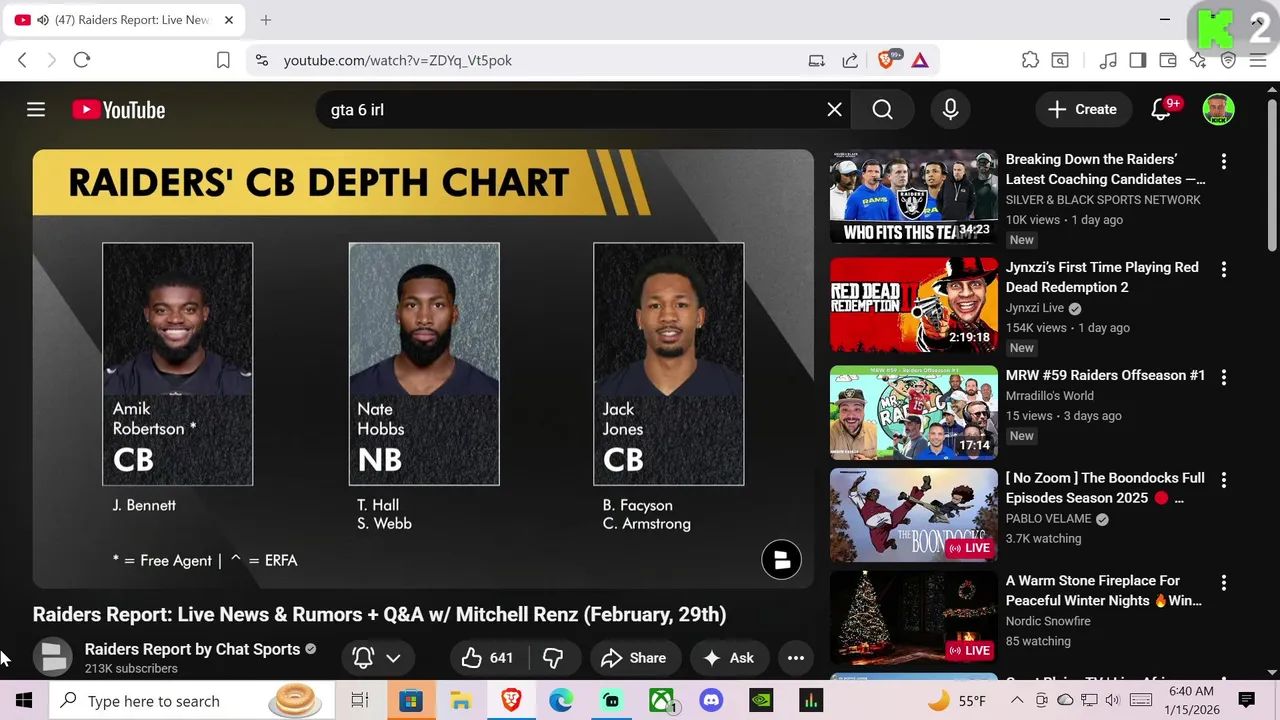This screenshot has width=1280, height=720.
Task: Open Brave Wallet icon
Action: 1168,60
